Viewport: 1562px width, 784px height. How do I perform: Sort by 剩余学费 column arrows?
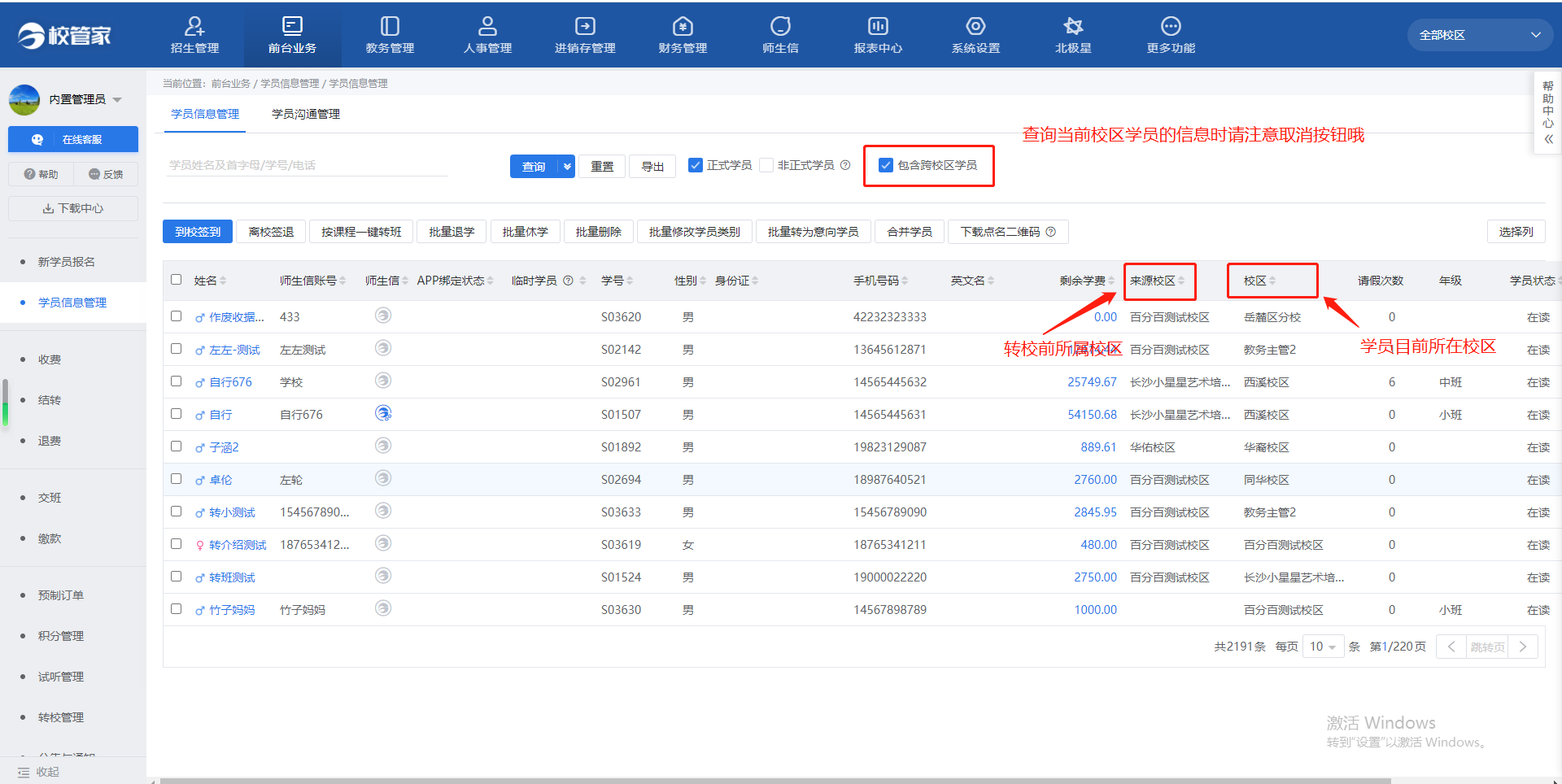point(1110,281)
